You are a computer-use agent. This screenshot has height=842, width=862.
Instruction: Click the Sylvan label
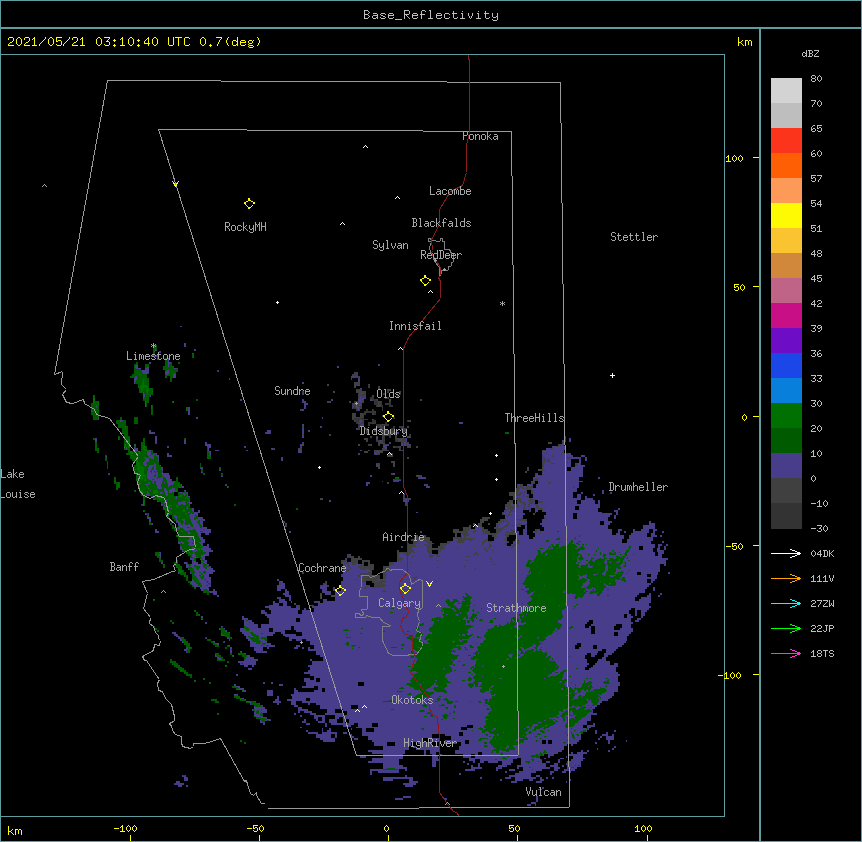tap(390, 245)
